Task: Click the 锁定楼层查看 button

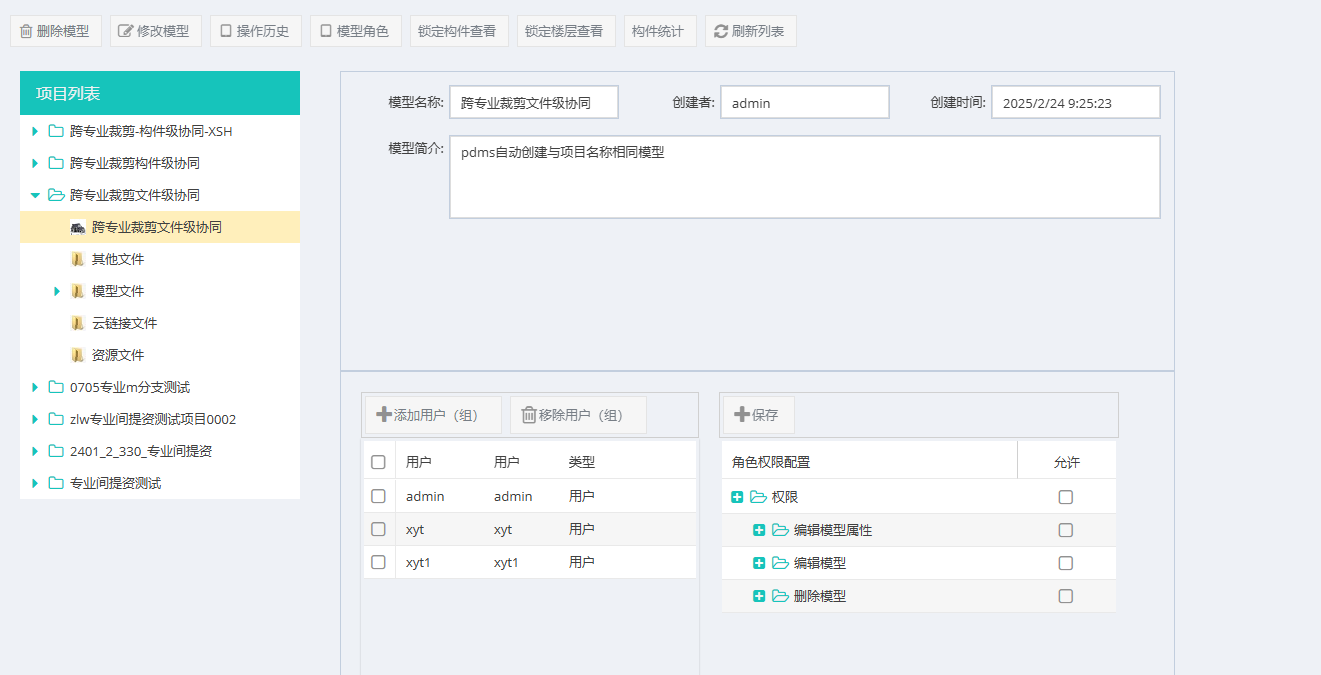Action: [x=563, y=31]
